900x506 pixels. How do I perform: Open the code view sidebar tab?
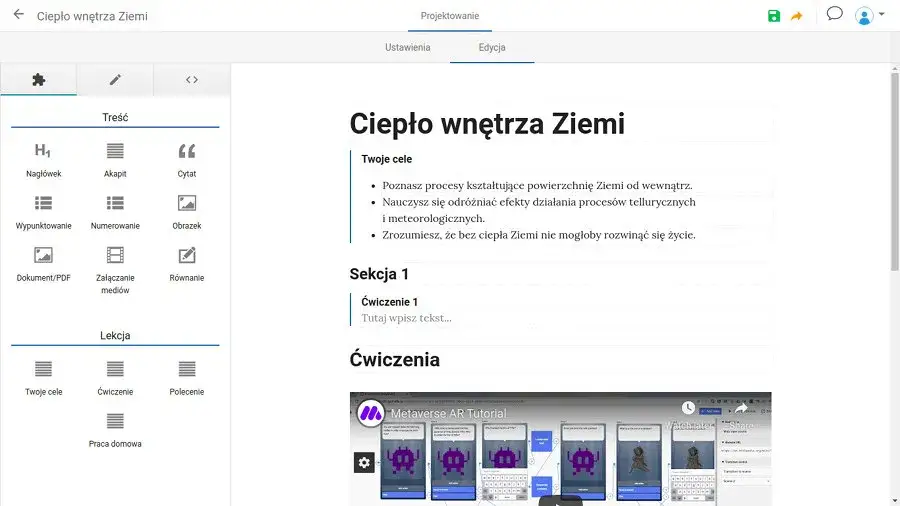pyautogui.click(x=192, y=80)
